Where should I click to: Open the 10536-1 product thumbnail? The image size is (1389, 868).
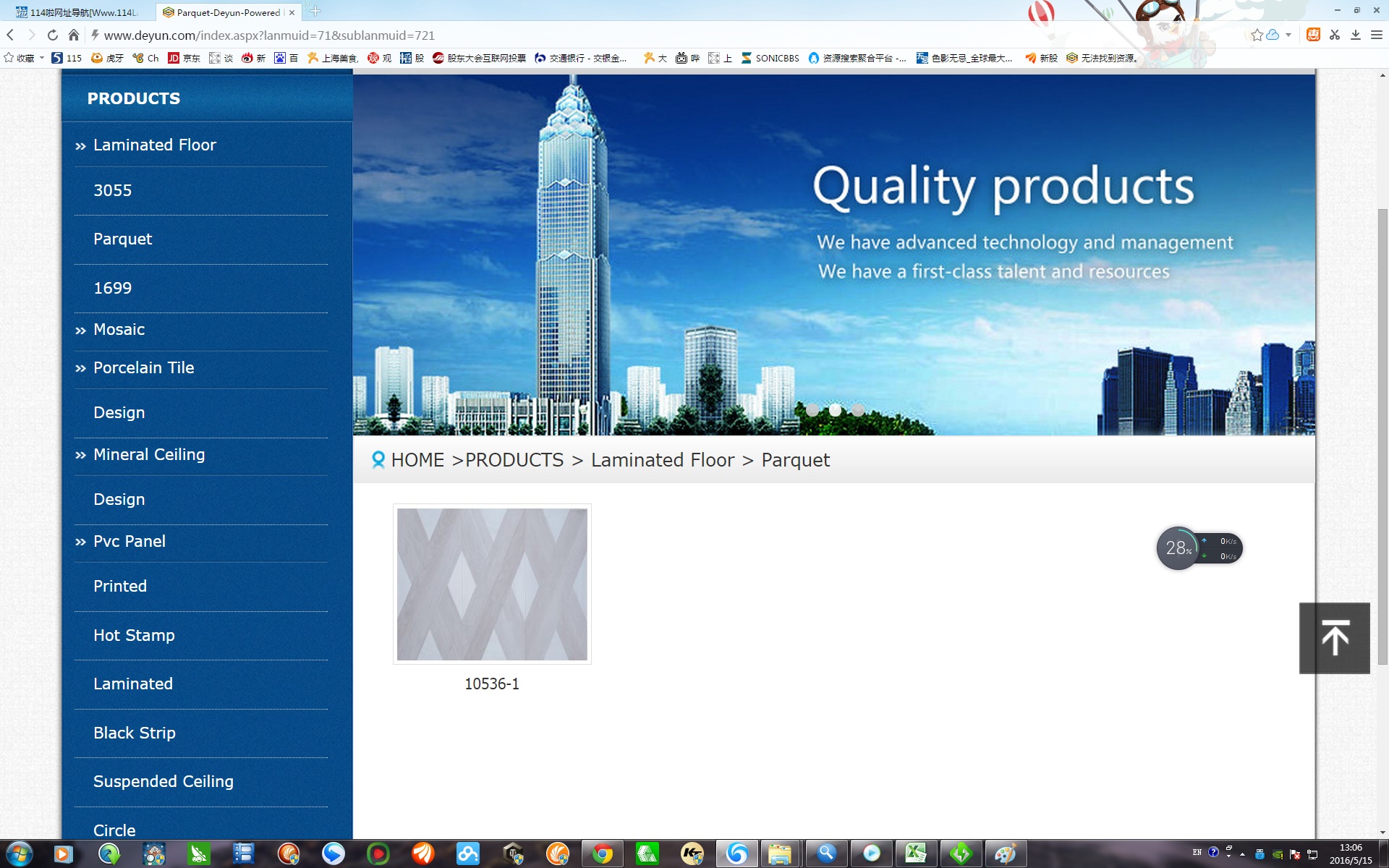click(x=492, y=584)
